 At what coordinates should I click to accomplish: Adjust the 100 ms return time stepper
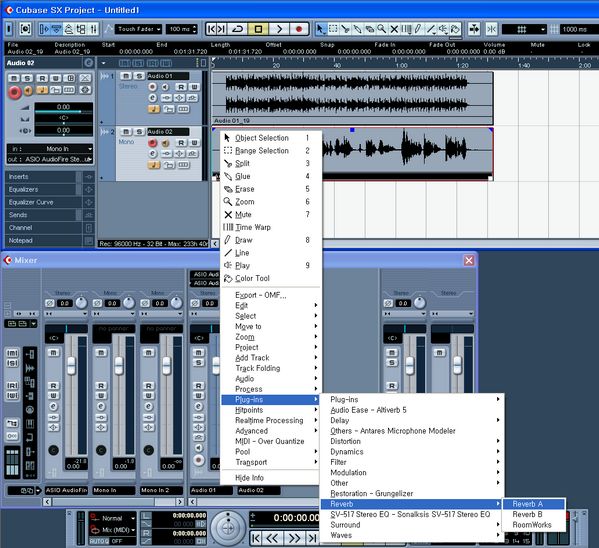pos(195,29)
